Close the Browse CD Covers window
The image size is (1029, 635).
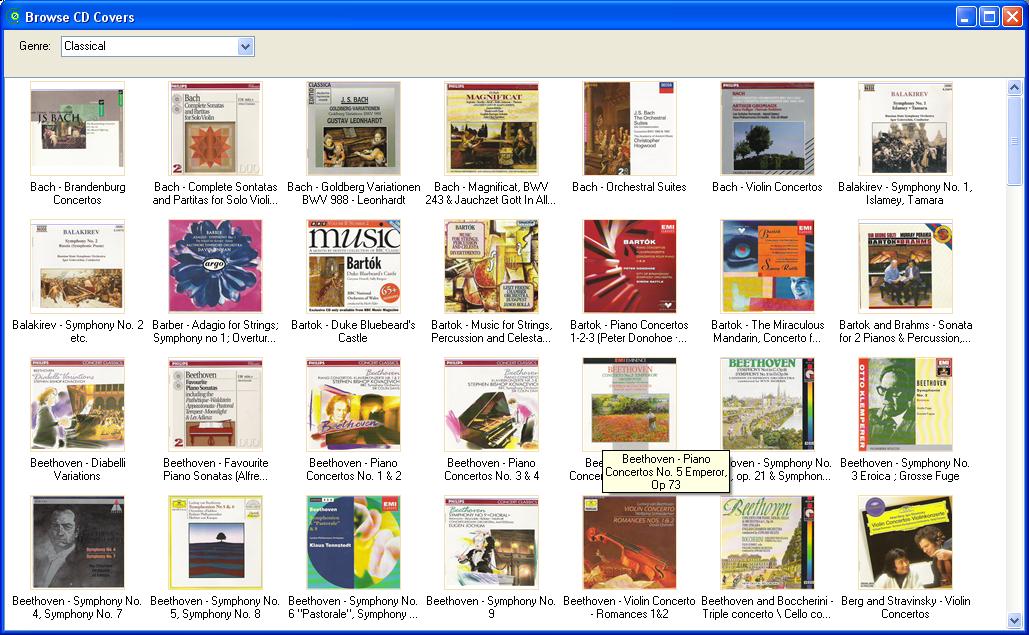tap(1012, 16)
